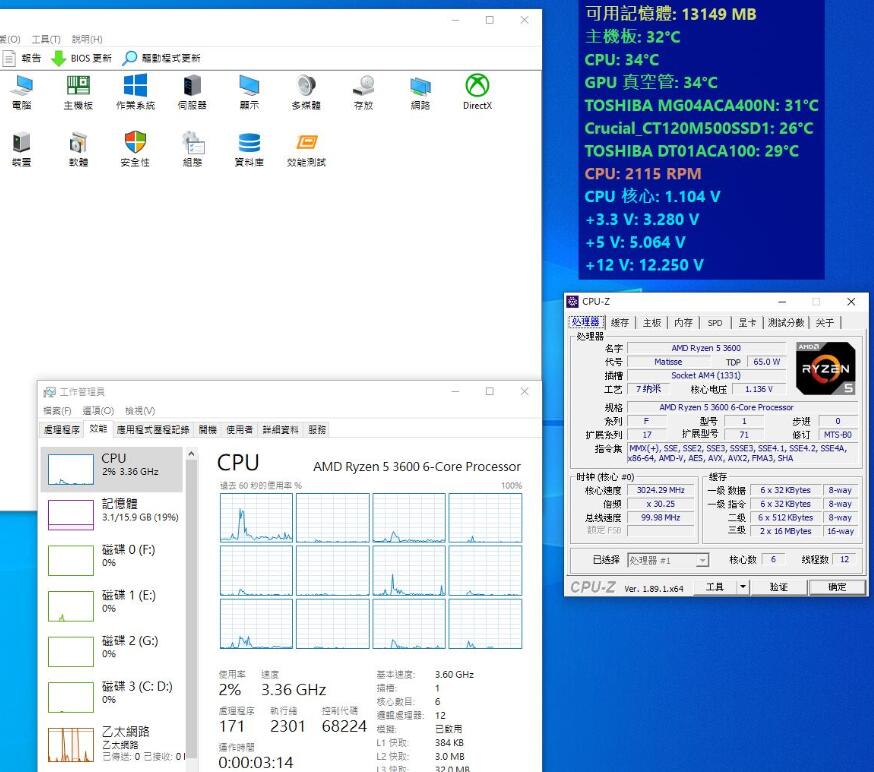
Task: Click the Task Manager sidebar scroll-up arrow
Action: [191, 454]
